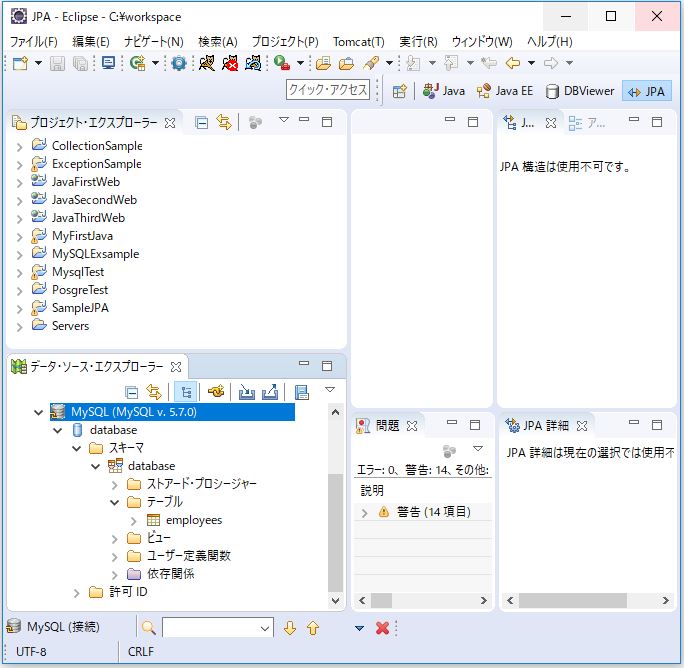
Task: Open the Java EE perspective
Action: point(504,91)
